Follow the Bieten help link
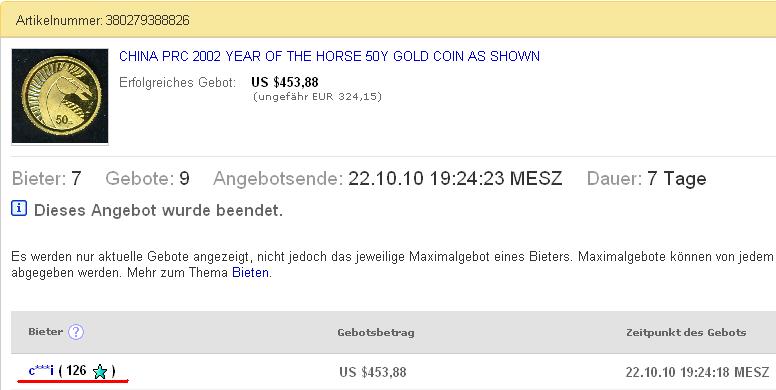Image resolution: width=776 pixels, height=390 pixels. [x=250, y=273]
